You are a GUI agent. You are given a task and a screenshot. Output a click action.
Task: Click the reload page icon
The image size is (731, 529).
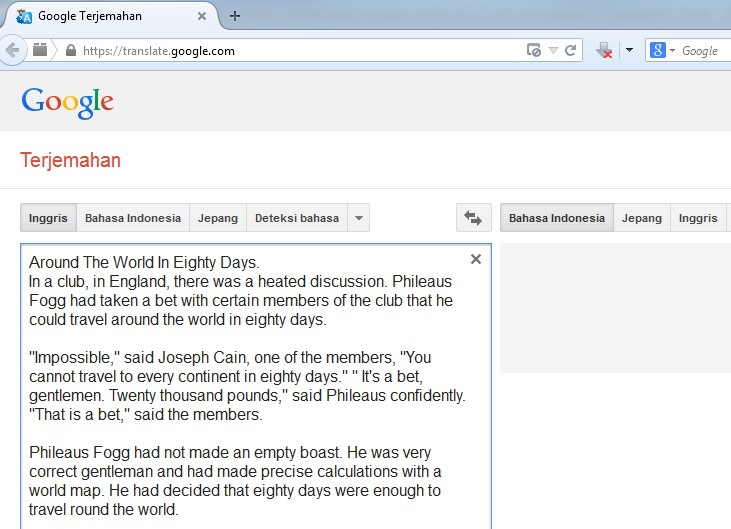click(x=570, y=50)
